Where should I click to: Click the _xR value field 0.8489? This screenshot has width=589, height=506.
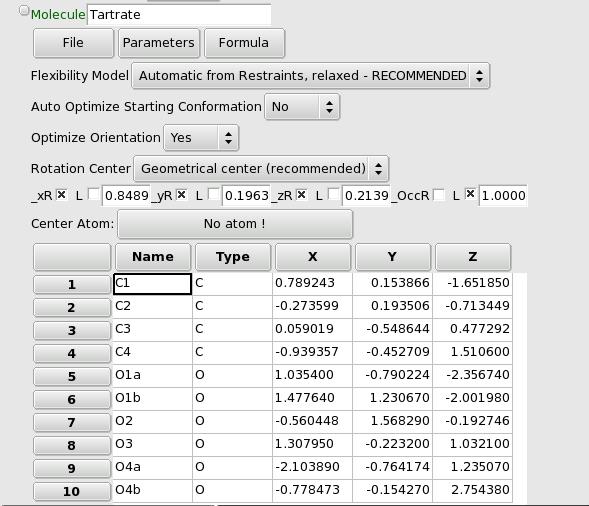point(126,196)
